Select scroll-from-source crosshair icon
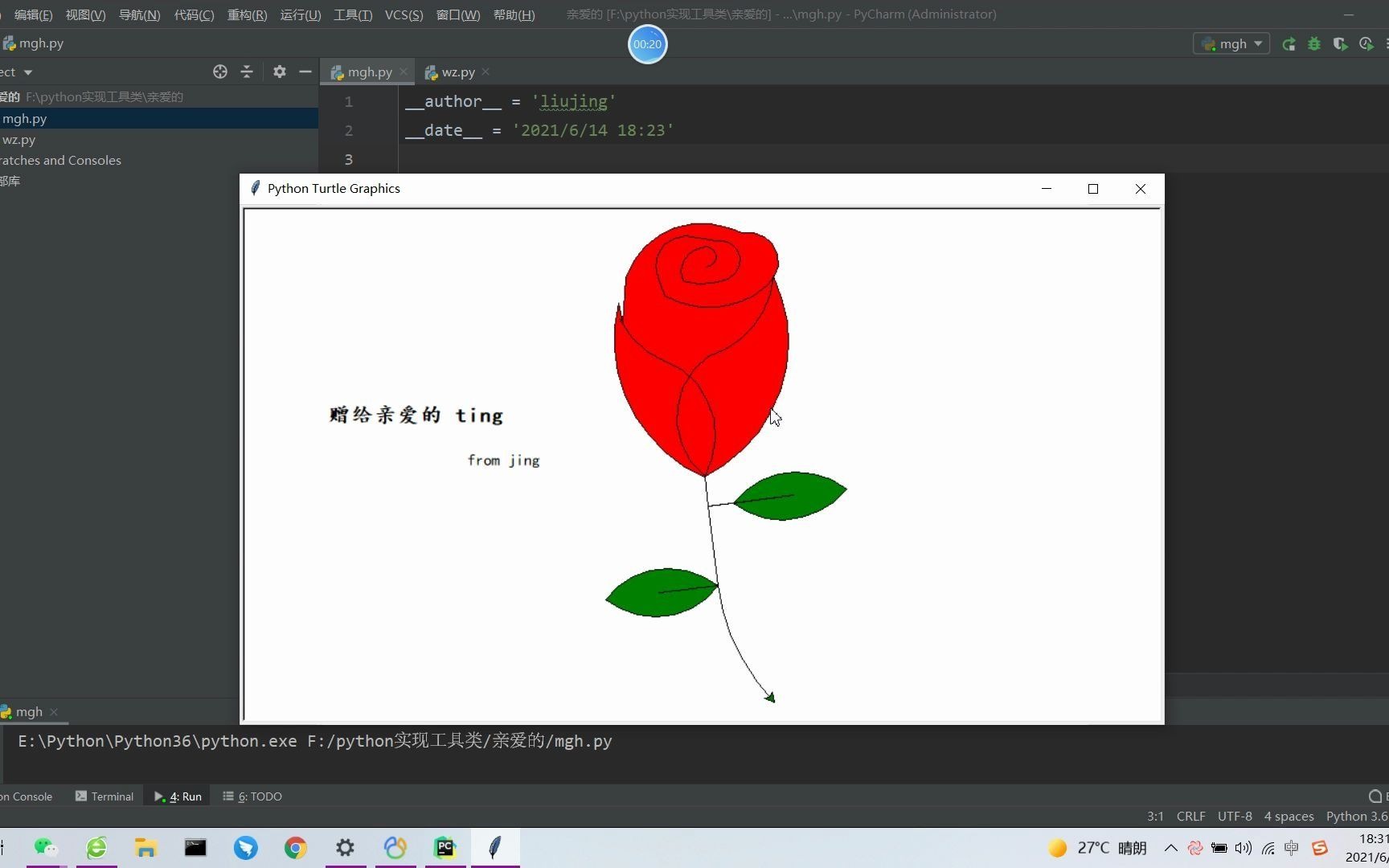The image size is (1389, 868). coord(219,72)
